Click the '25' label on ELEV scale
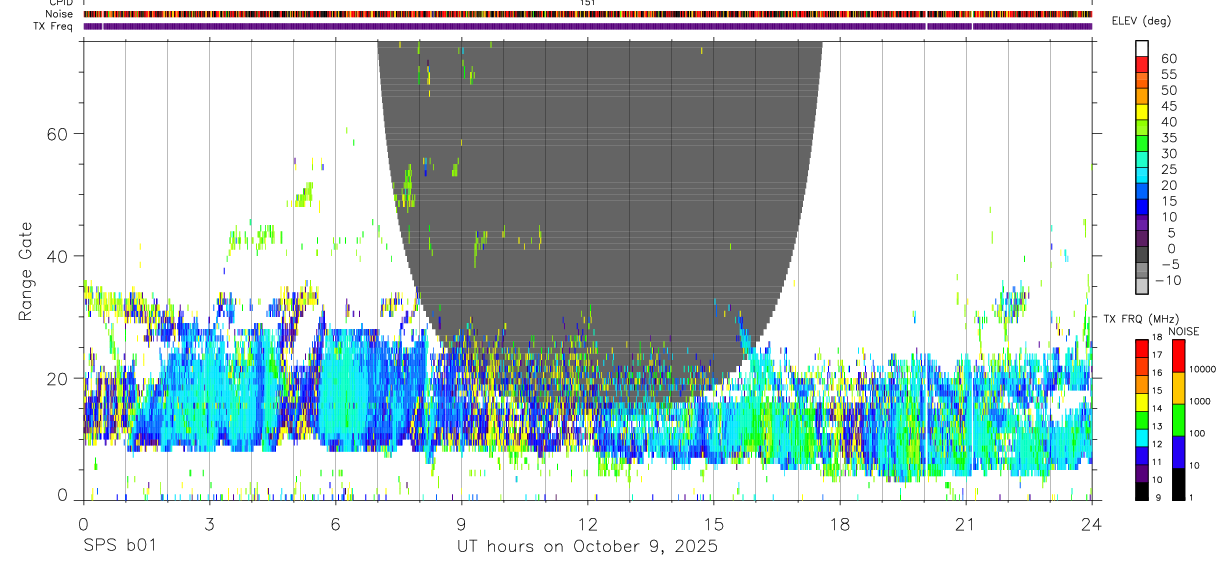 1167,170
